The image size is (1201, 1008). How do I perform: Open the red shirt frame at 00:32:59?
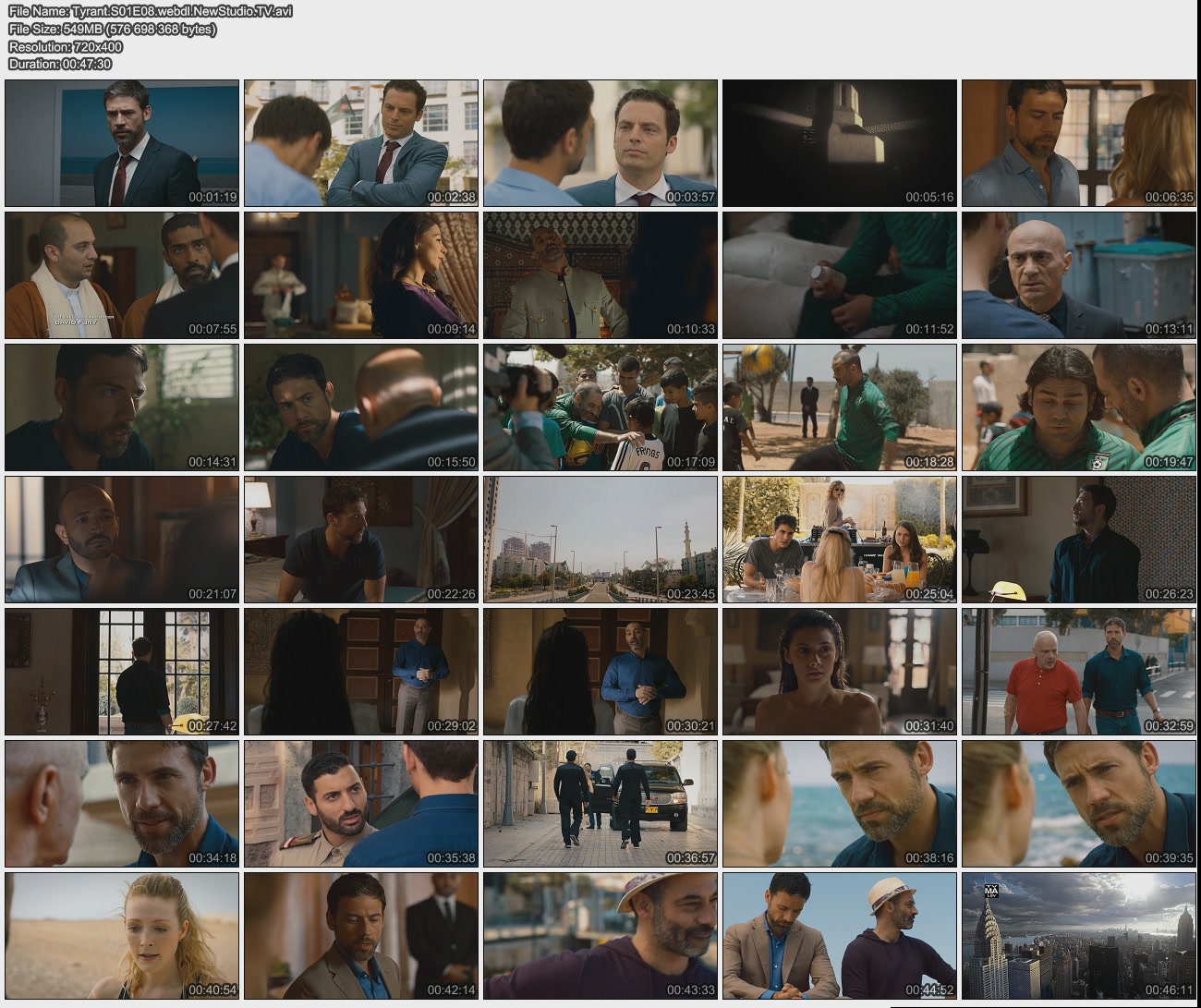point(1078,672)
